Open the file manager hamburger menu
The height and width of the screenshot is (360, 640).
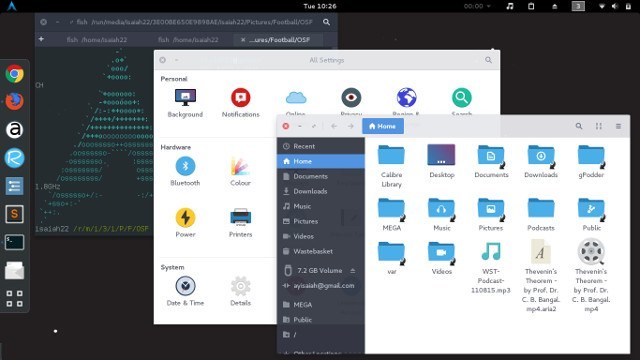point(618,126)
